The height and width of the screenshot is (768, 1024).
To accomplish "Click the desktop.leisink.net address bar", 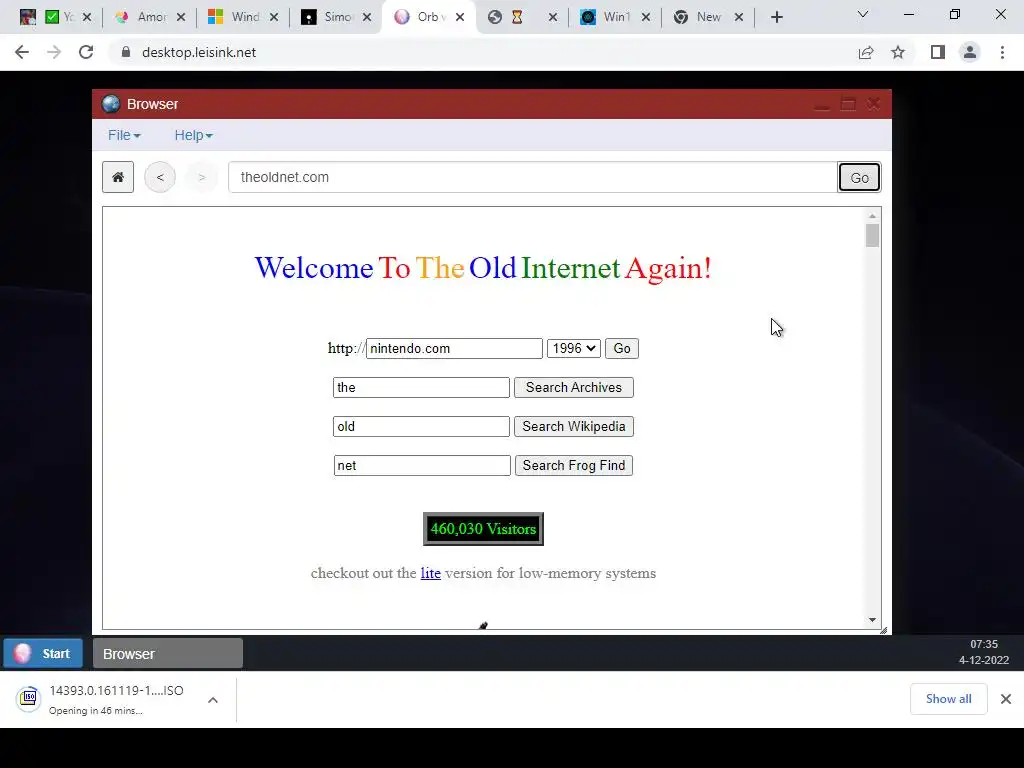I will point(483,52).
